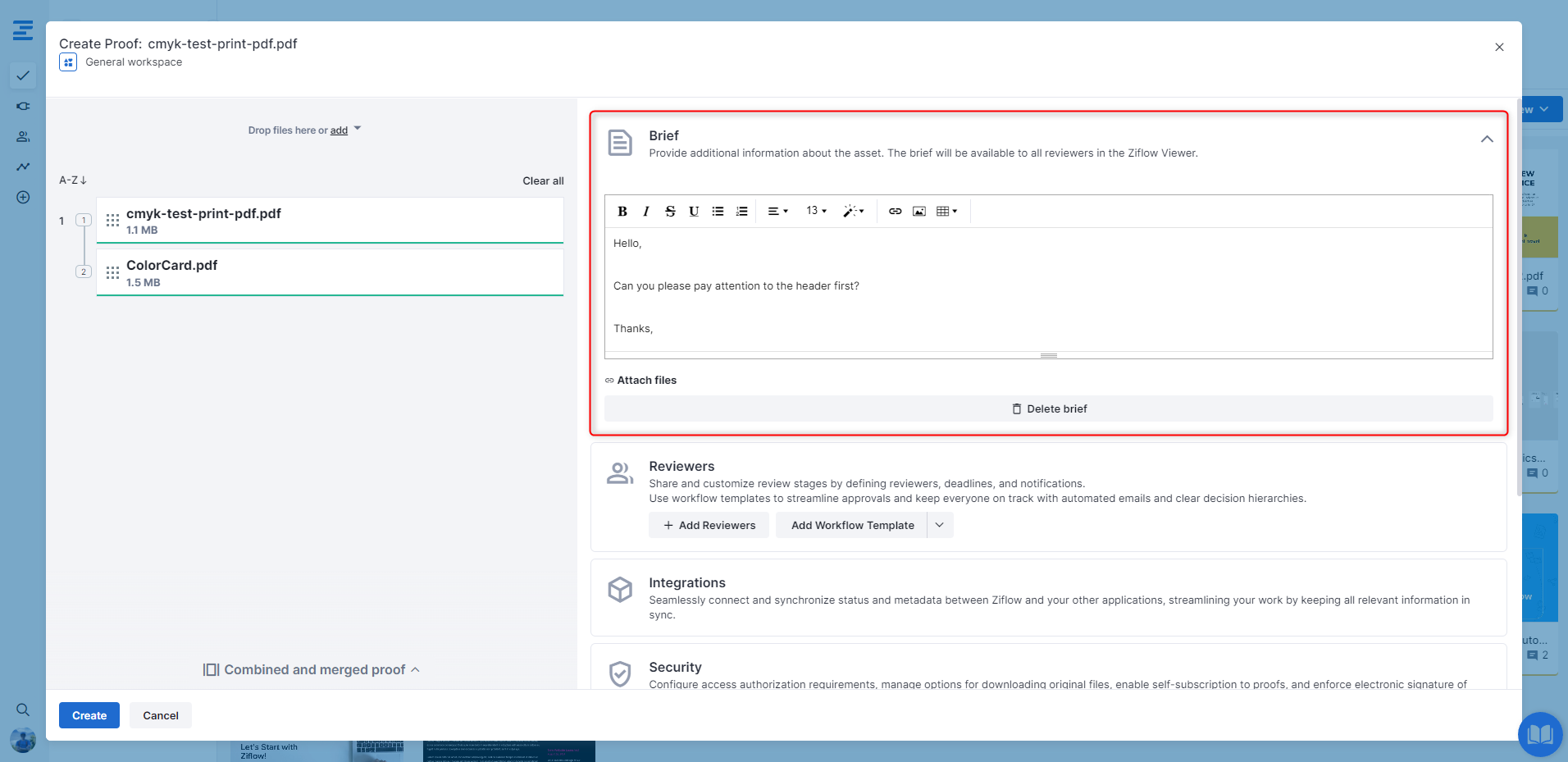Screen dimensions: 1568x762
Task: Click version badge 2 of ColorCard
Action: click(84, 271)
